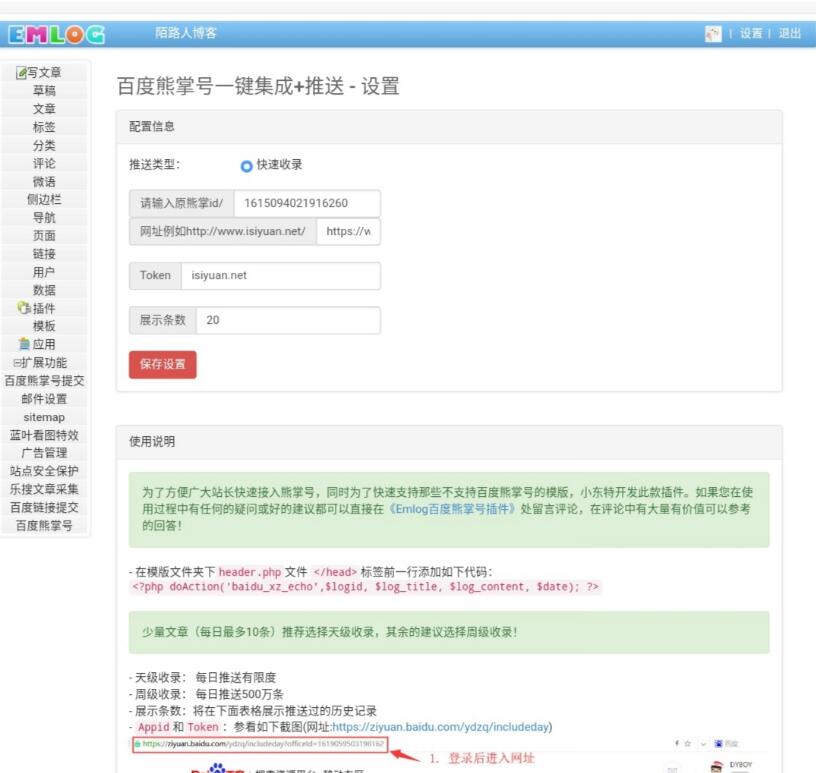Click the header.php code text
816x773 pixels.
point(250,572)
